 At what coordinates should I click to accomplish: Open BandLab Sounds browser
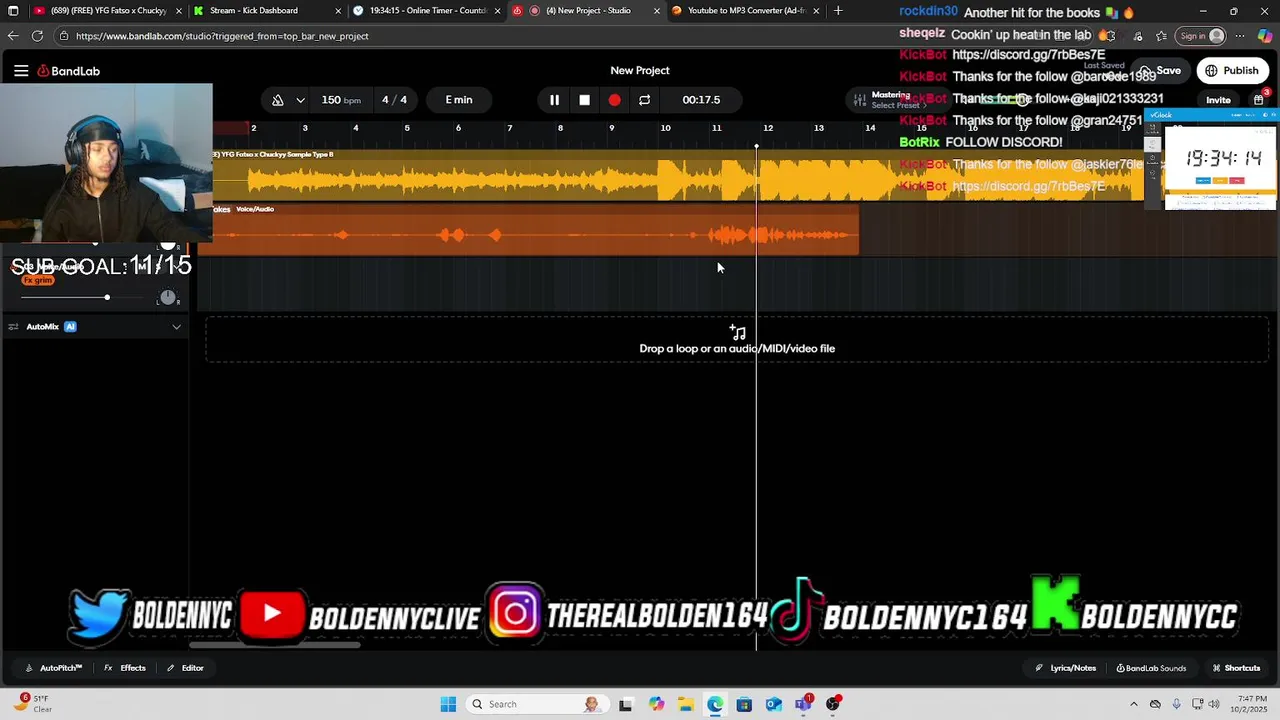[1151, 668]
